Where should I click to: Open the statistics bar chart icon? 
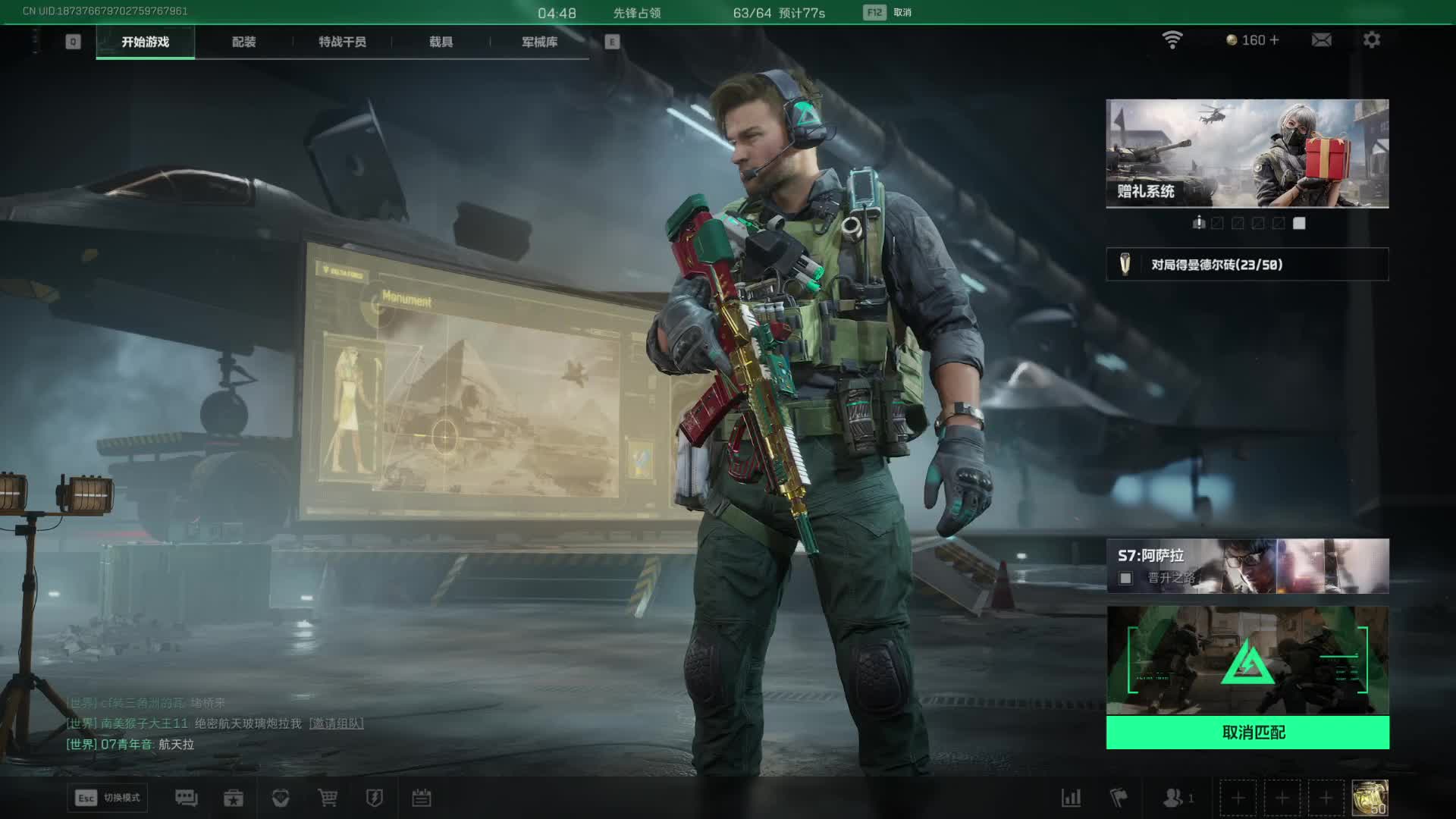tap(1071, 798)
